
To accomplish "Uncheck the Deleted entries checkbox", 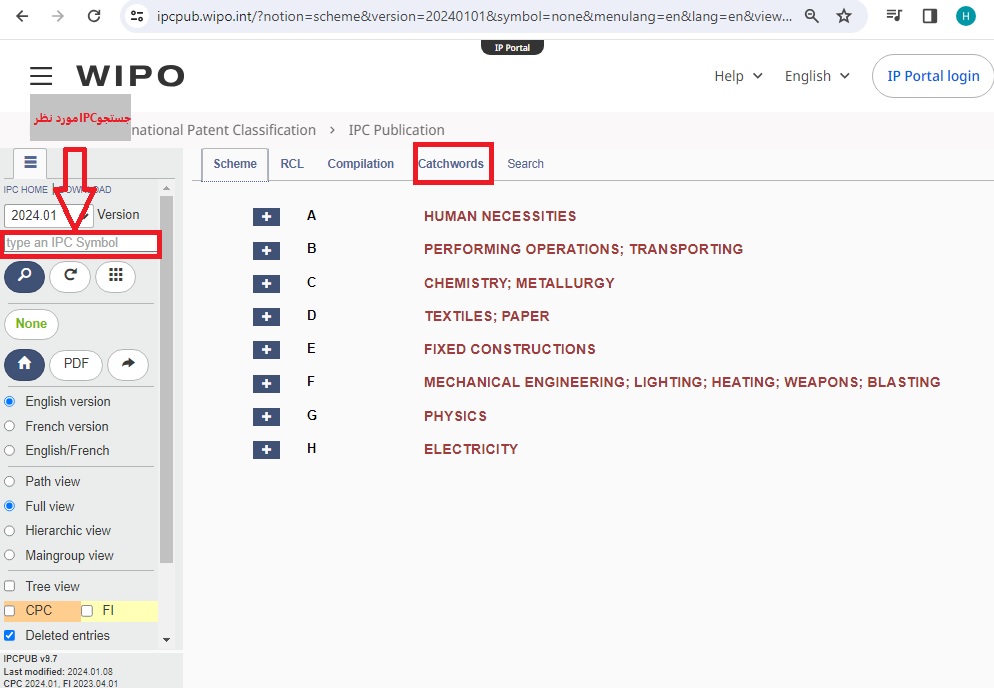I will point(10,635).
